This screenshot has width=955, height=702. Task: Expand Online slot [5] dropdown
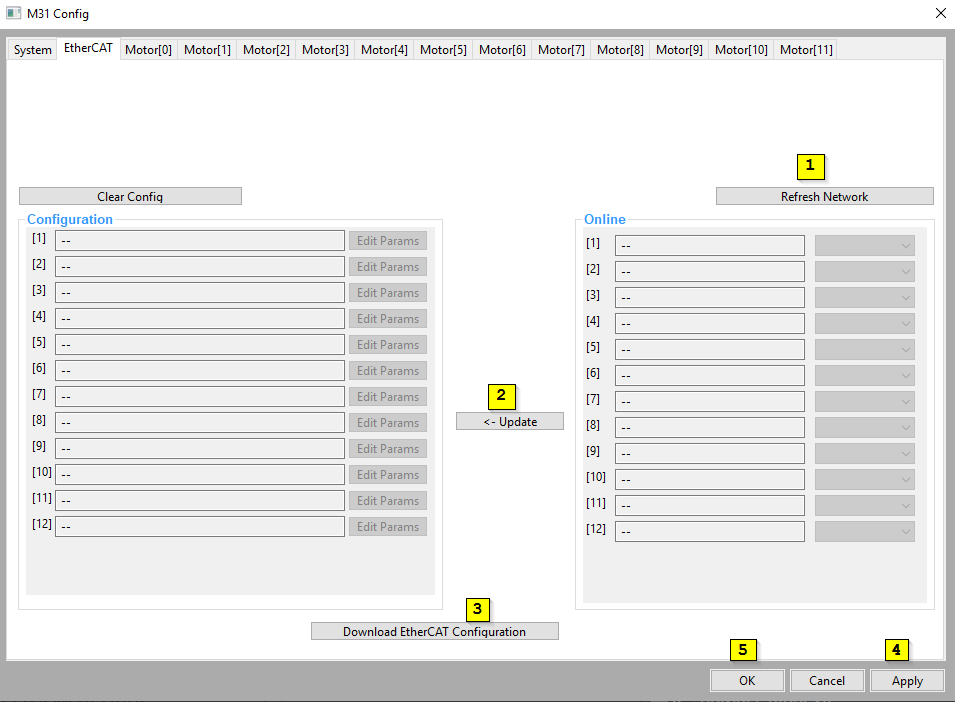coord(865,349)
